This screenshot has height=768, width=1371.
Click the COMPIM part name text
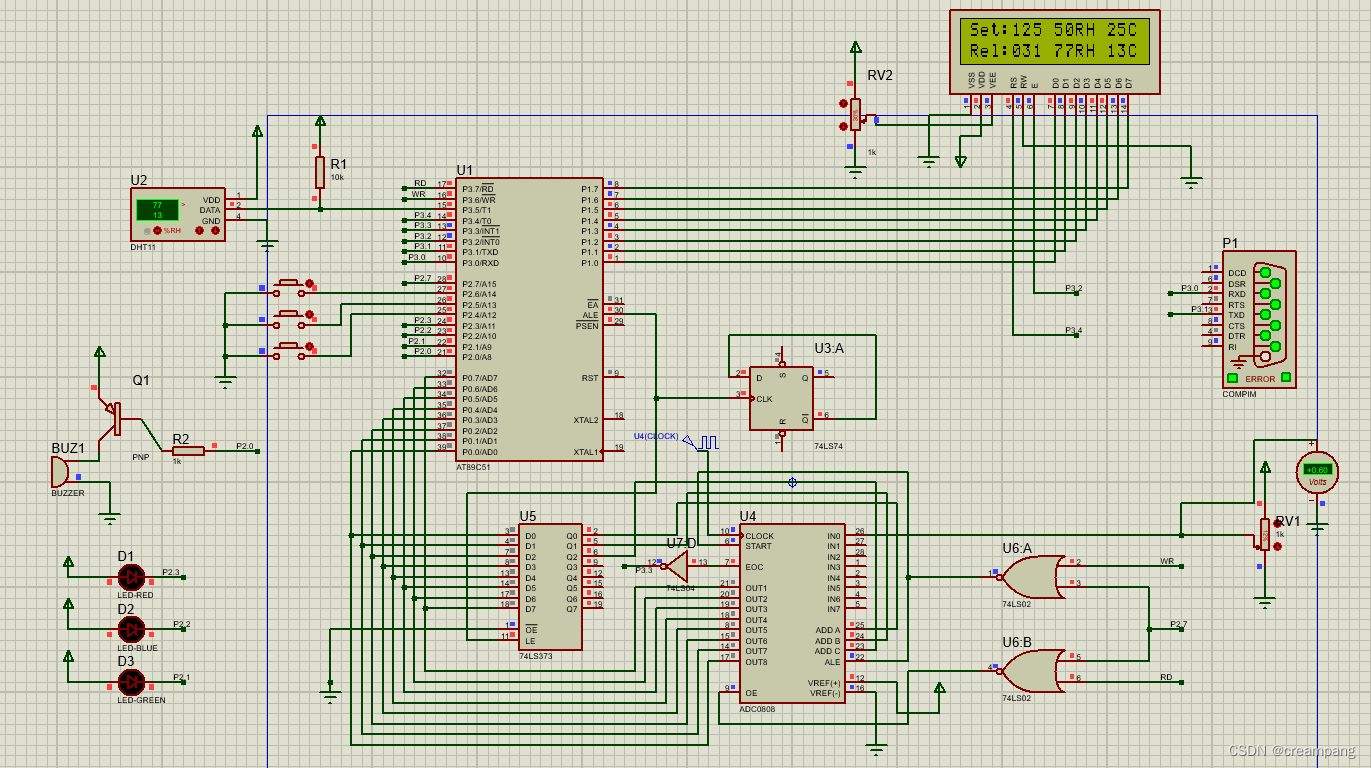(x=1239, y=394)
